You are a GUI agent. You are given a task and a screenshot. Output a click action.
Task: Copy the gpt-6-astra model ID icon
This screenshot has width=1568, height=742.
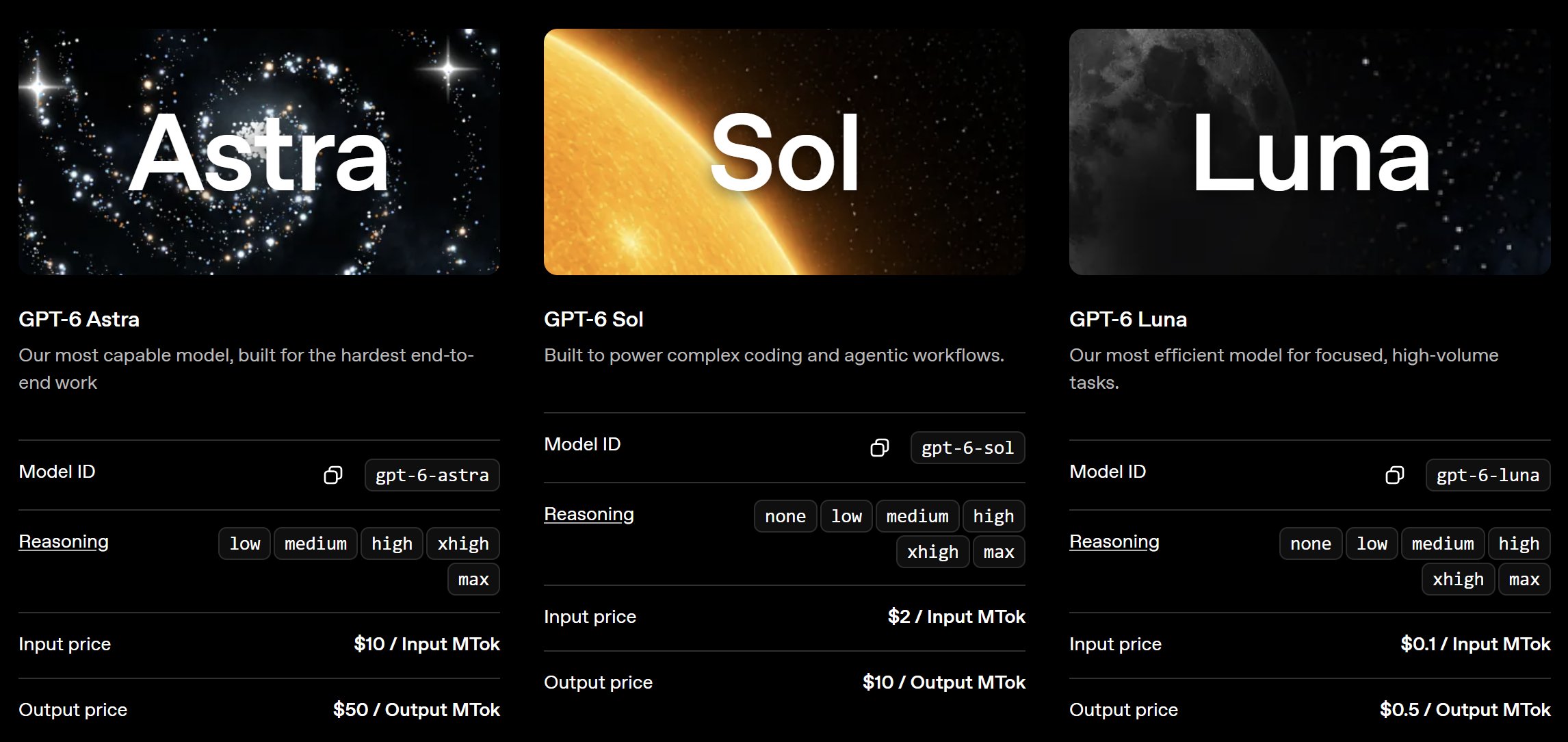click(333, 475)
